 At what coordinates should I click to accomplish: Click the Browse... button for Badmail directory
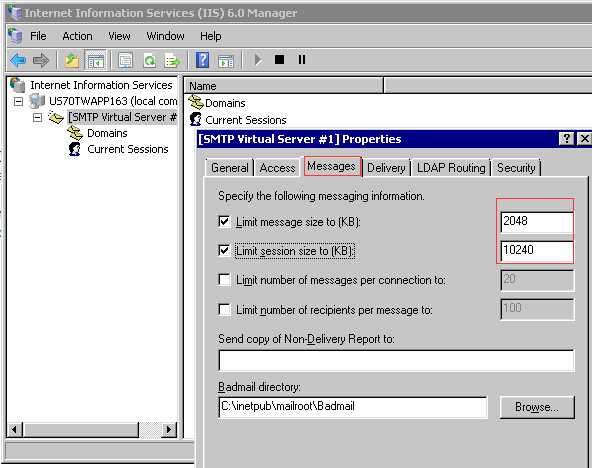coord(537,407)
